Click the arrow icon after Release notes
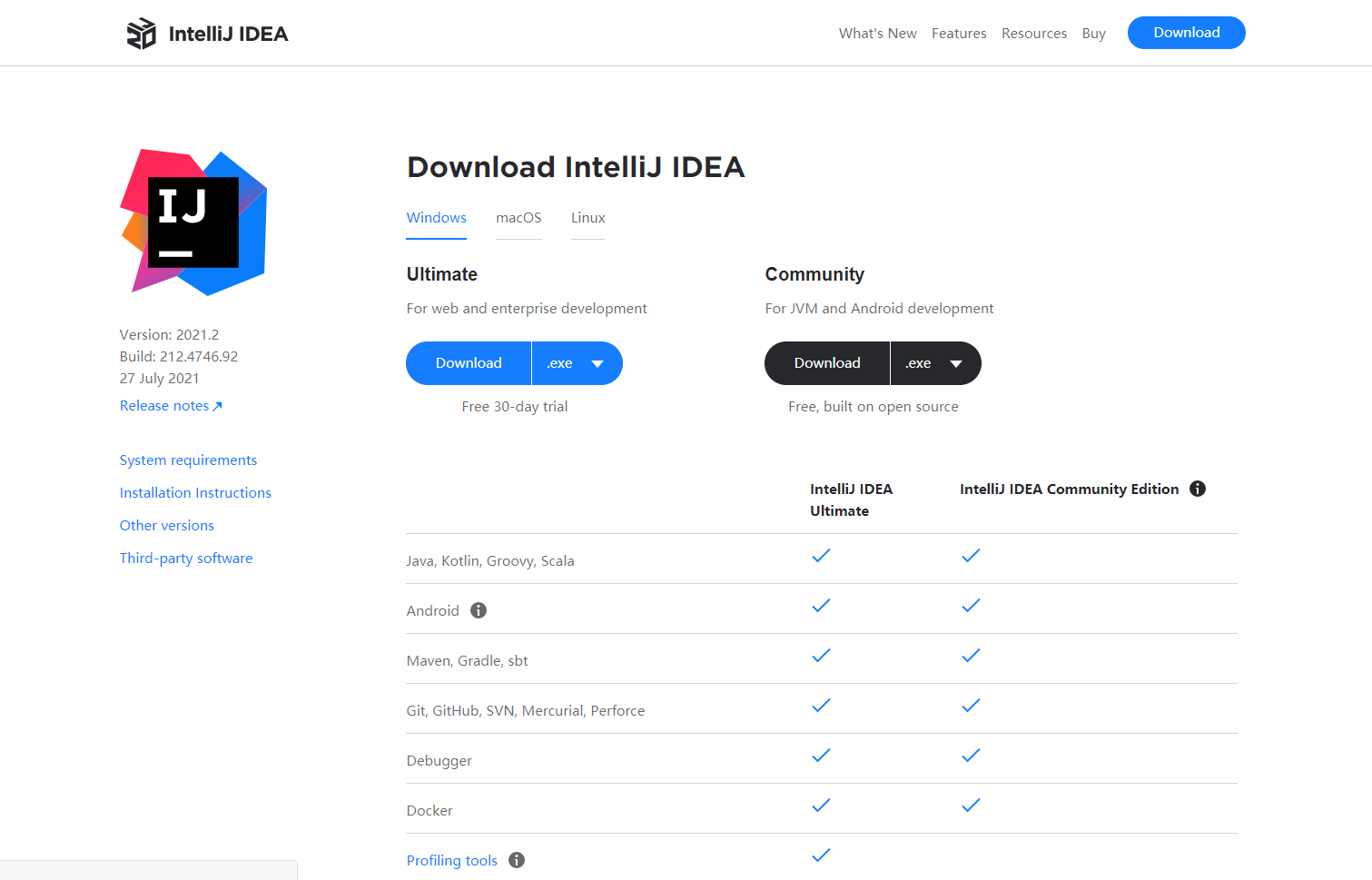The width and height of the screenshot is (1372, 880). [217, 406]
